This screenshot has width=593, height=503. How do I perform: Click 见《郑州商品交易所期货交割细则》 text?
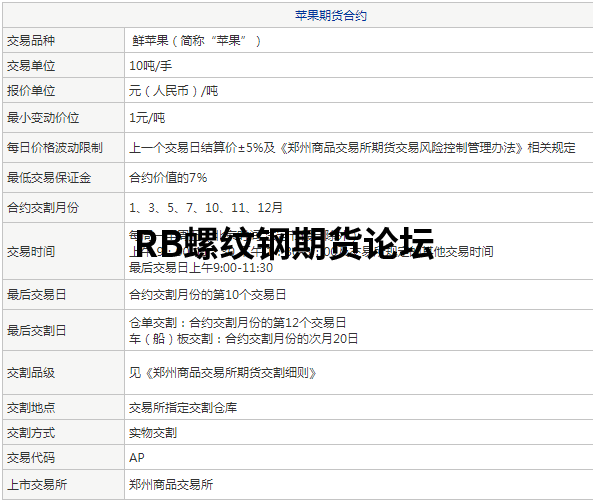[x=223, y=373]
